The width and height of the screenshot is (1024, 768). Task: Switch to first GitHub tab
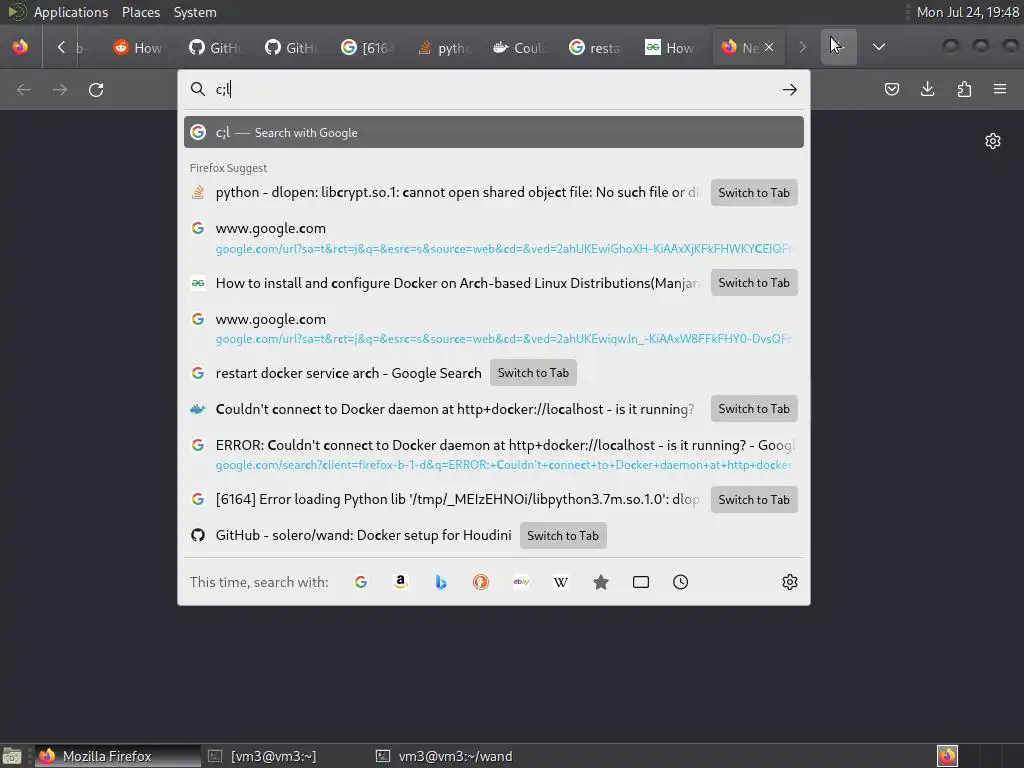tap(214, 47)
